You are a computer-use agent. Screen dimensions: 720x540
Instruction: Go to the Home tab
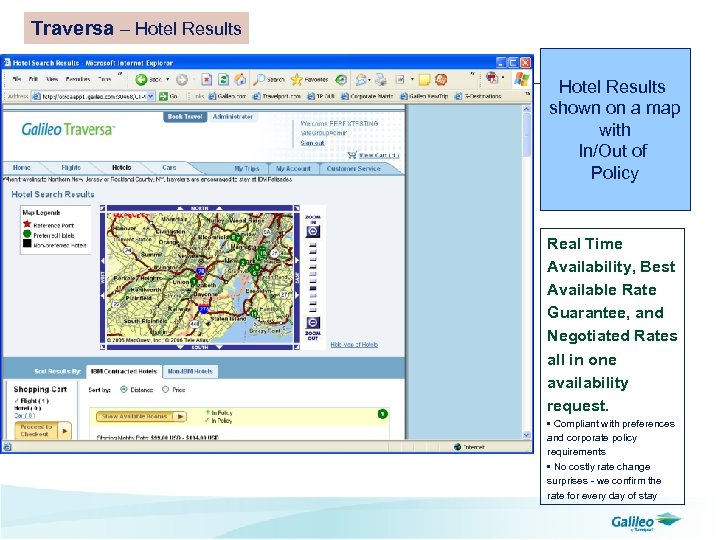tap(22, 168)
